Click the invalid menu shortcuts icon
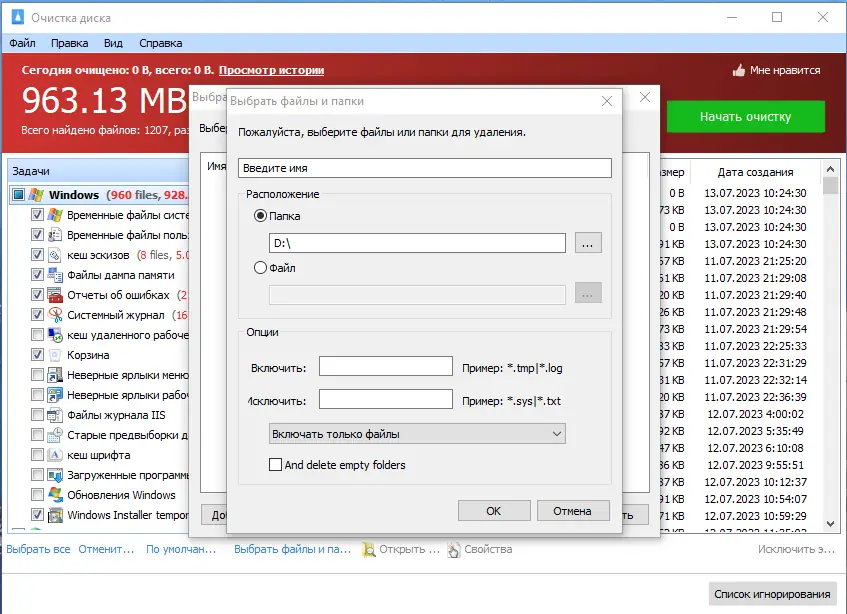 [x=55, y=375]
